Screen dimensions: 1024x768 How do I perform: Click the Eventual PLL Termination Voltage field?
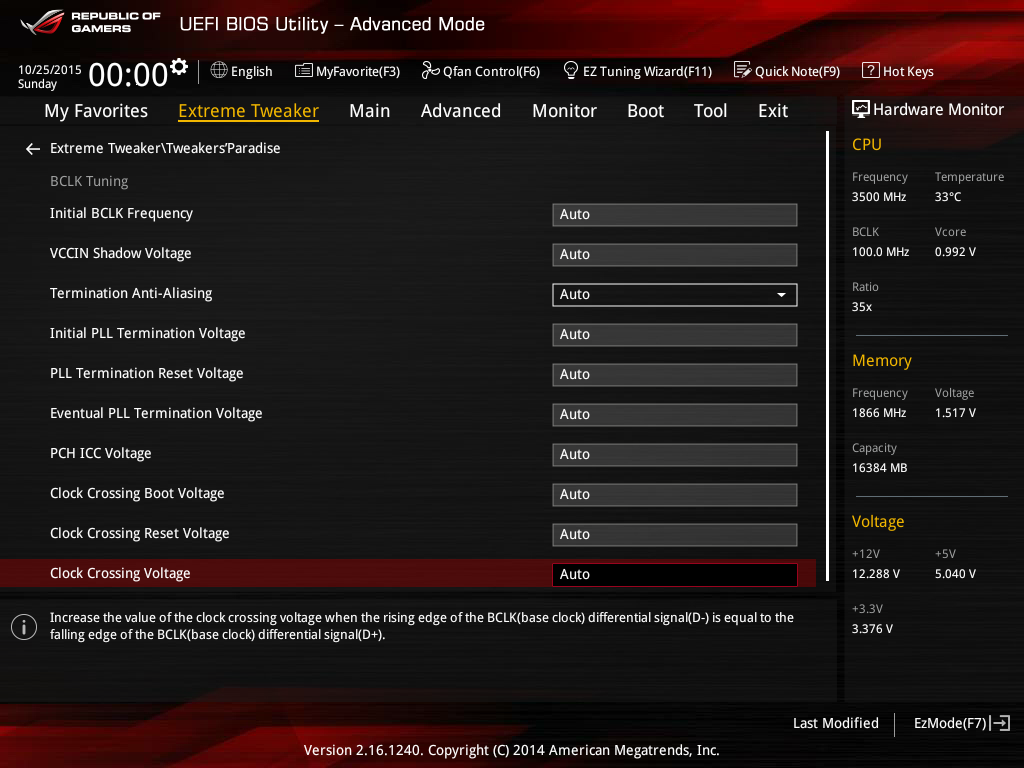pos(675,415)
